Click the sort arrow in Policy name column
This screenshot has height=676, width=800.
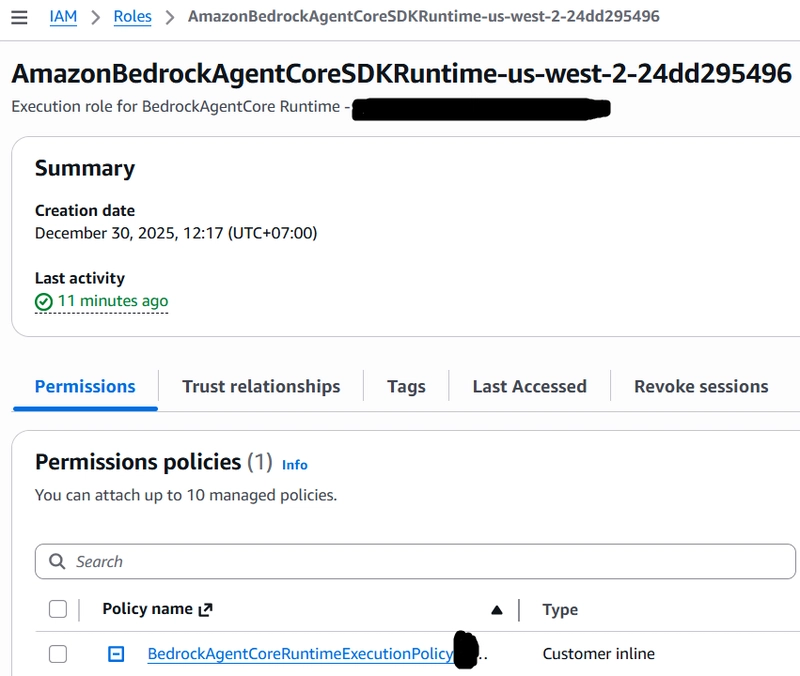[x=497, y=610]
